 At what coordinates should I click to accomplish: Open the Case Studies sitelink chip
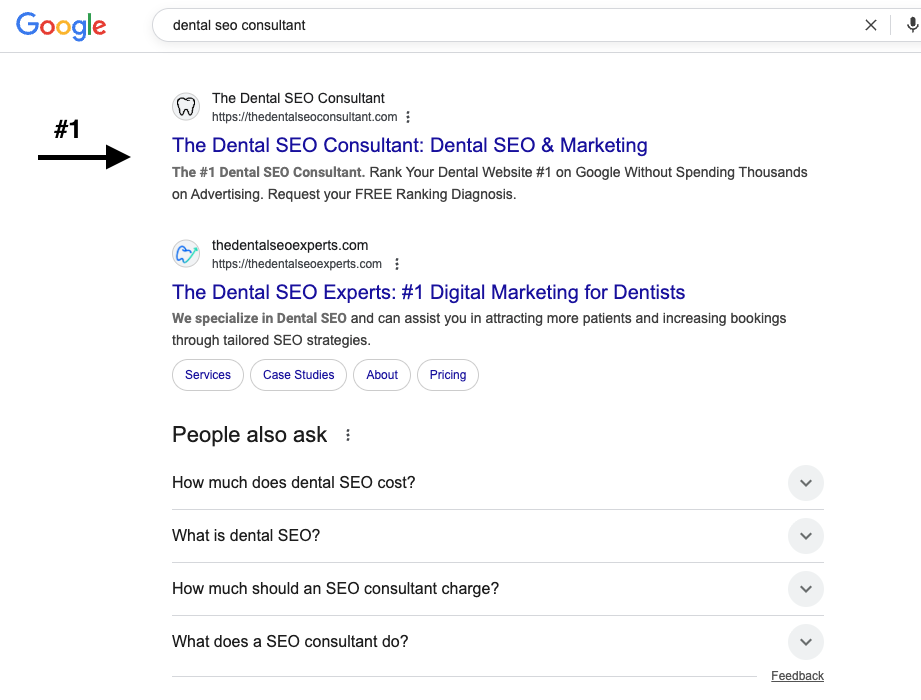point(298,375)
